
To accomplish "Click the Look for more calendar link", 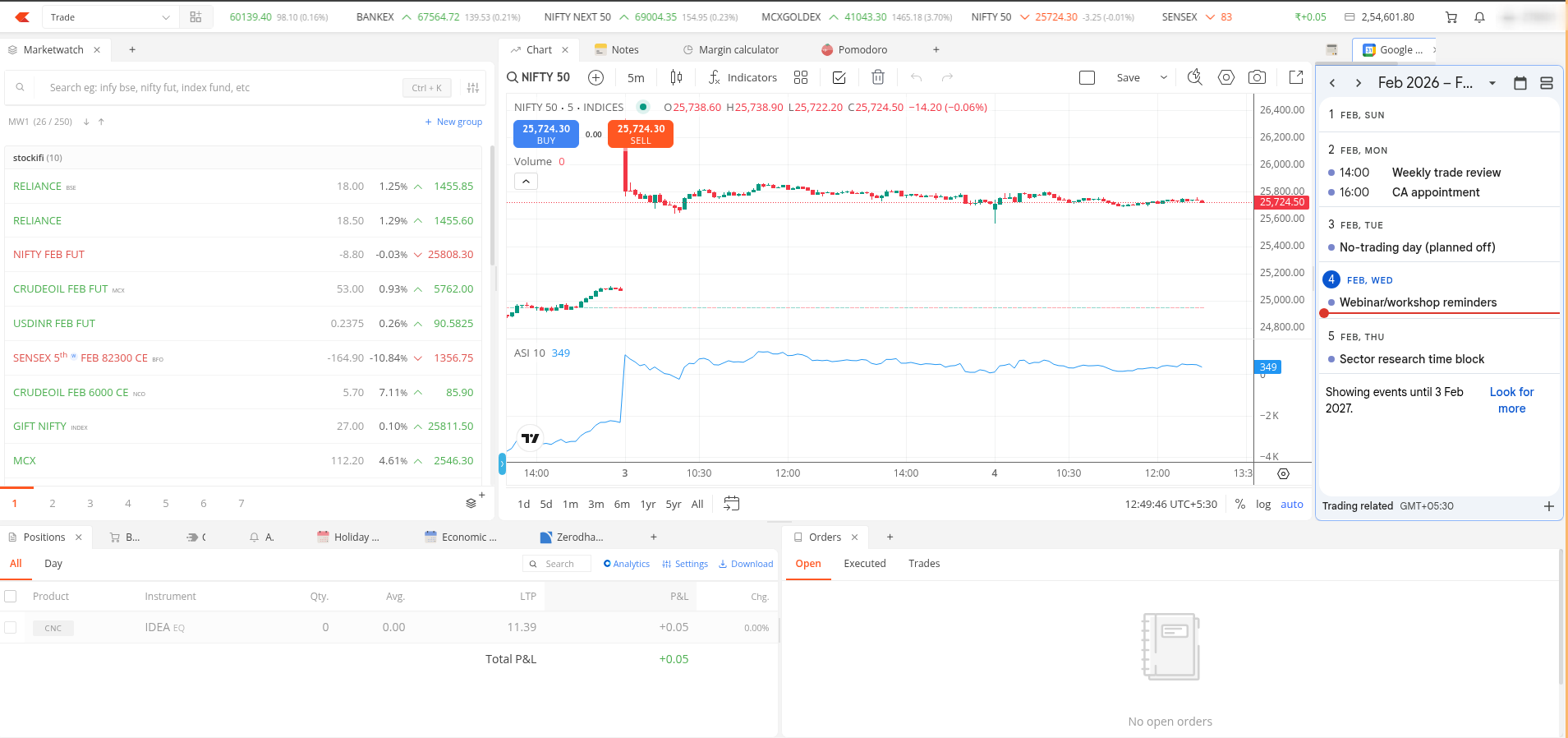I will [1511, 400].
